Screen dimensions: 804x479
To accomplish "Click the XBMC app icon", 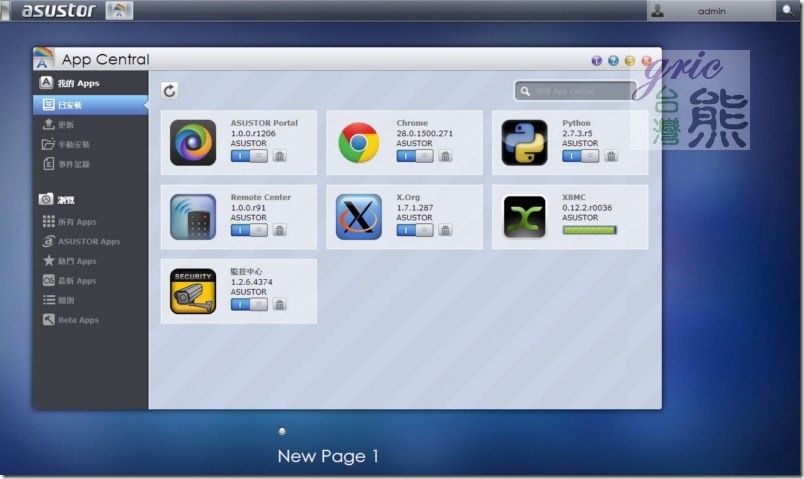I will pyautogui.click(x=524, y=217).
